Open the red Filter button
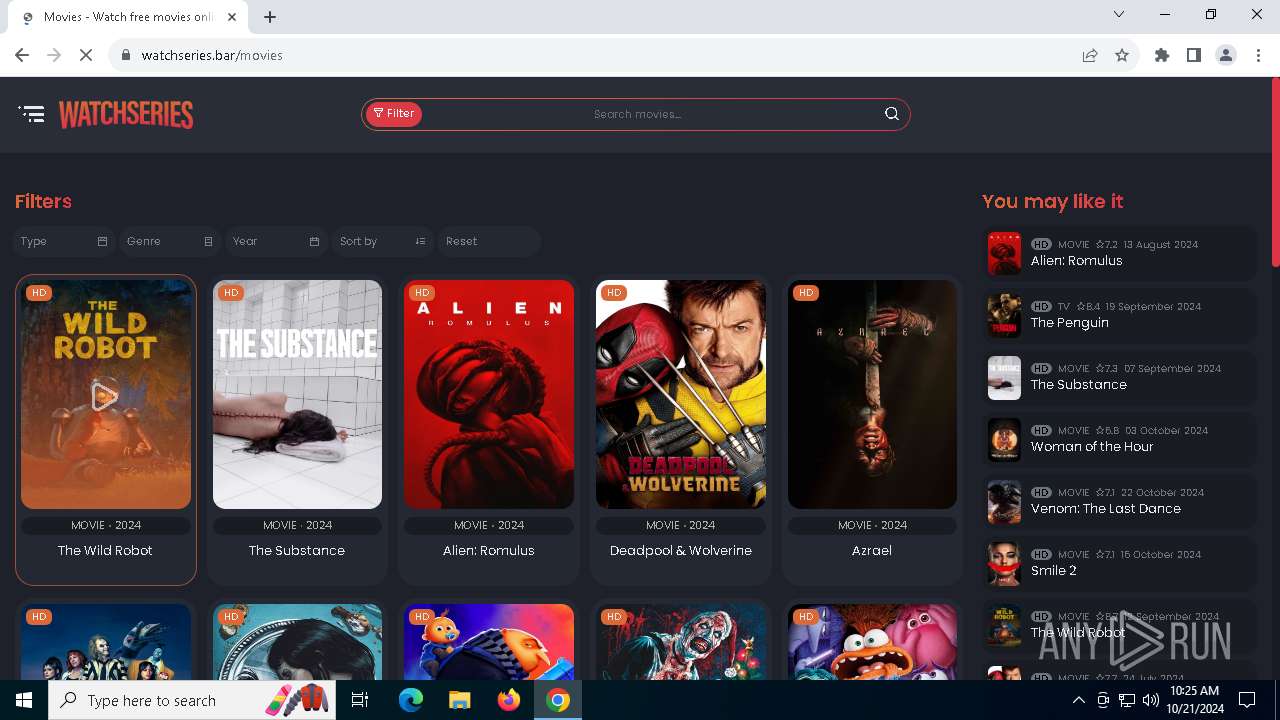The width and height of the screenshot is (1280, 720). tap(393, 114)
